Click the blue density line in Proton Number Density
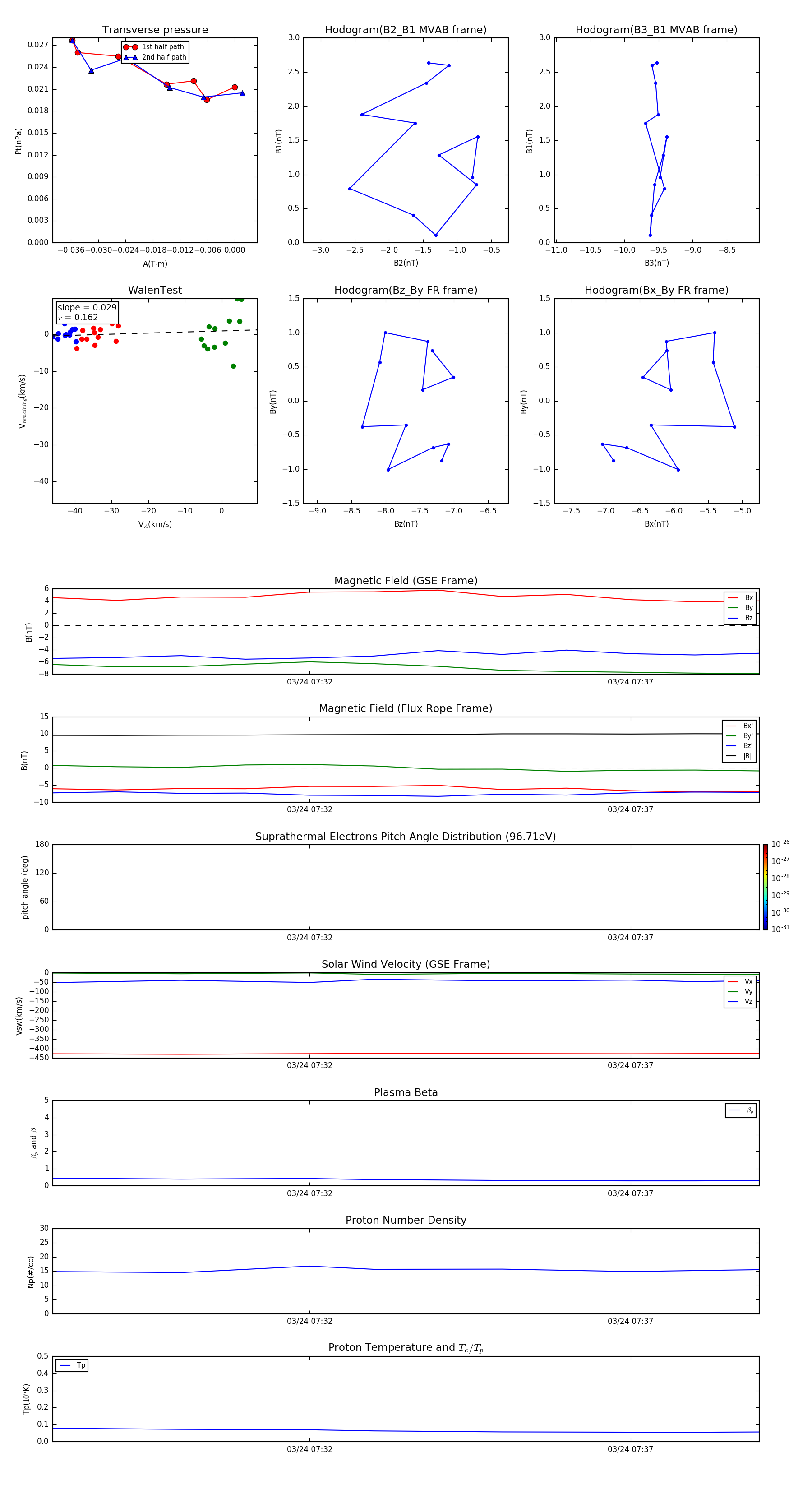This screenshot has width=812, height=1489. [x=406, y=1269]
